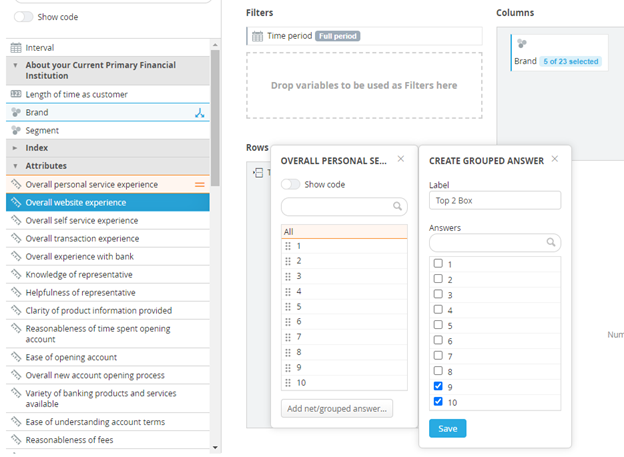Expand the Index group

pos(15,148)
